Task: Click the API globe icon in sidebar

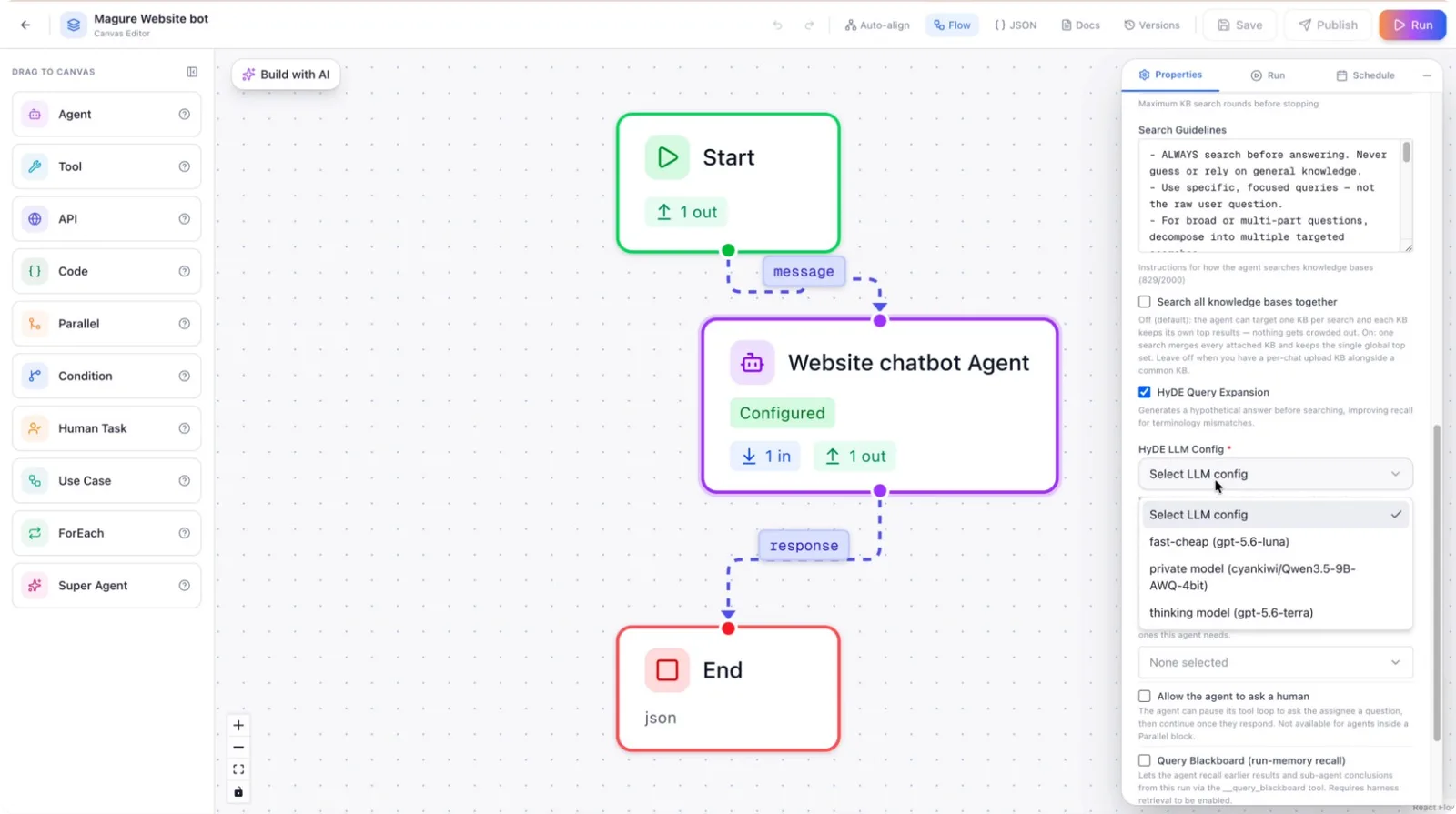Action: point(35,219)
